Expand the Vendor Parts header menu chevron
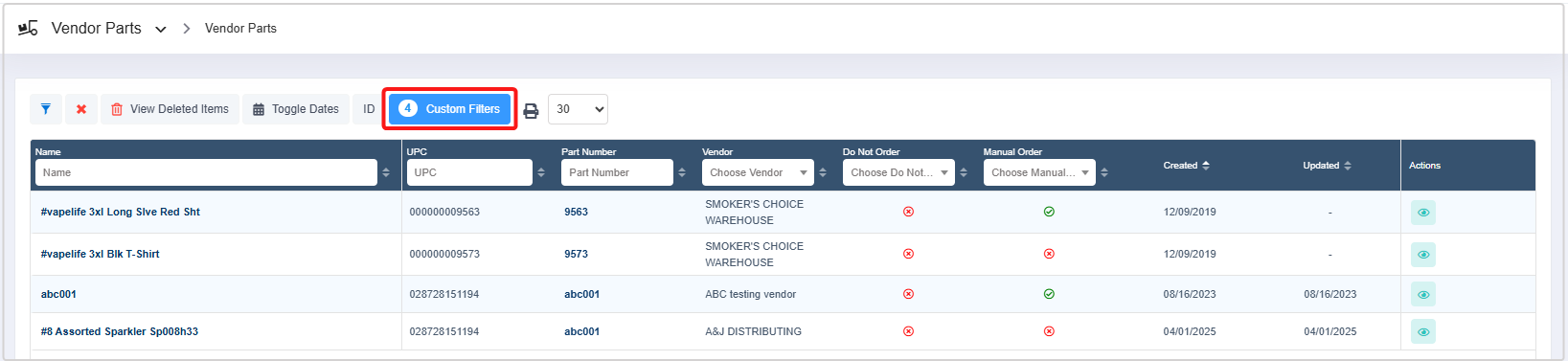 (x=161, y=30)
